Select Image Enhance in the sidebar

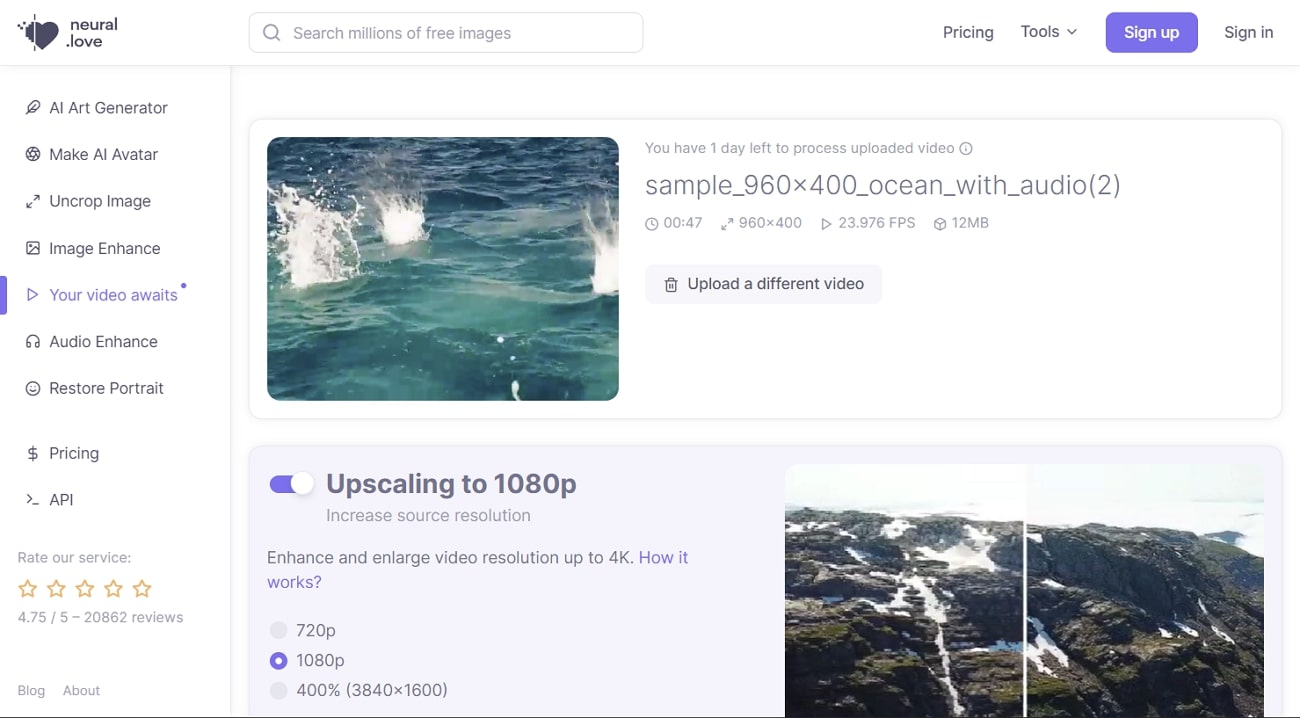click(x=104, y=248)
